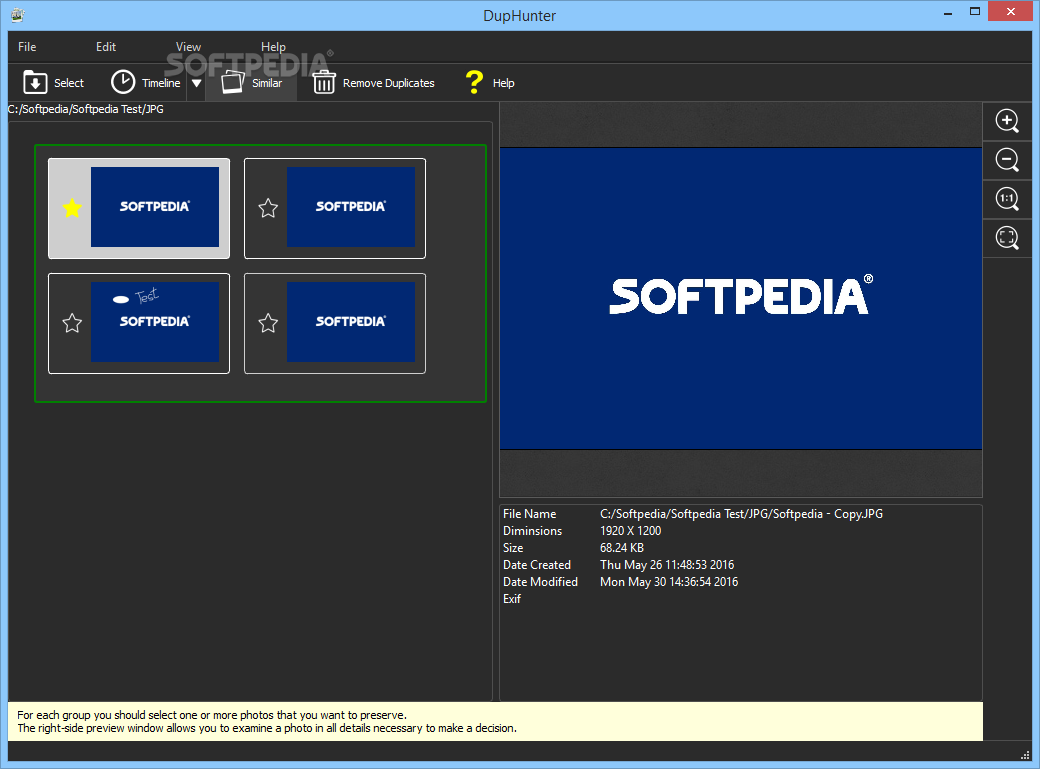The image size is (1040, 769).
Task: Click the Select folder download icon
Action: point(35,82)
